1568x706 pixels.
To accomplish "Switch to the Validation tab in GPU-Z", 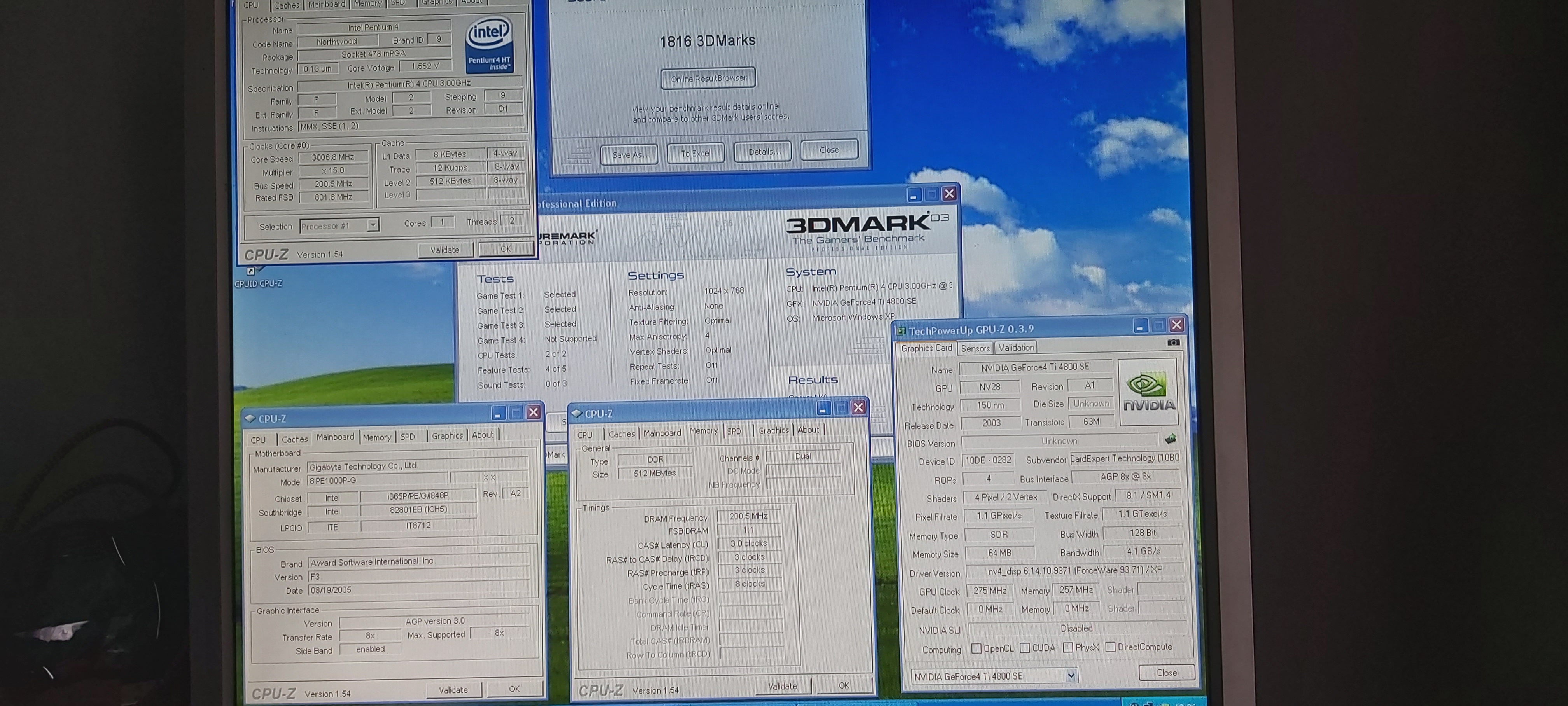I will pos(1016,348).
